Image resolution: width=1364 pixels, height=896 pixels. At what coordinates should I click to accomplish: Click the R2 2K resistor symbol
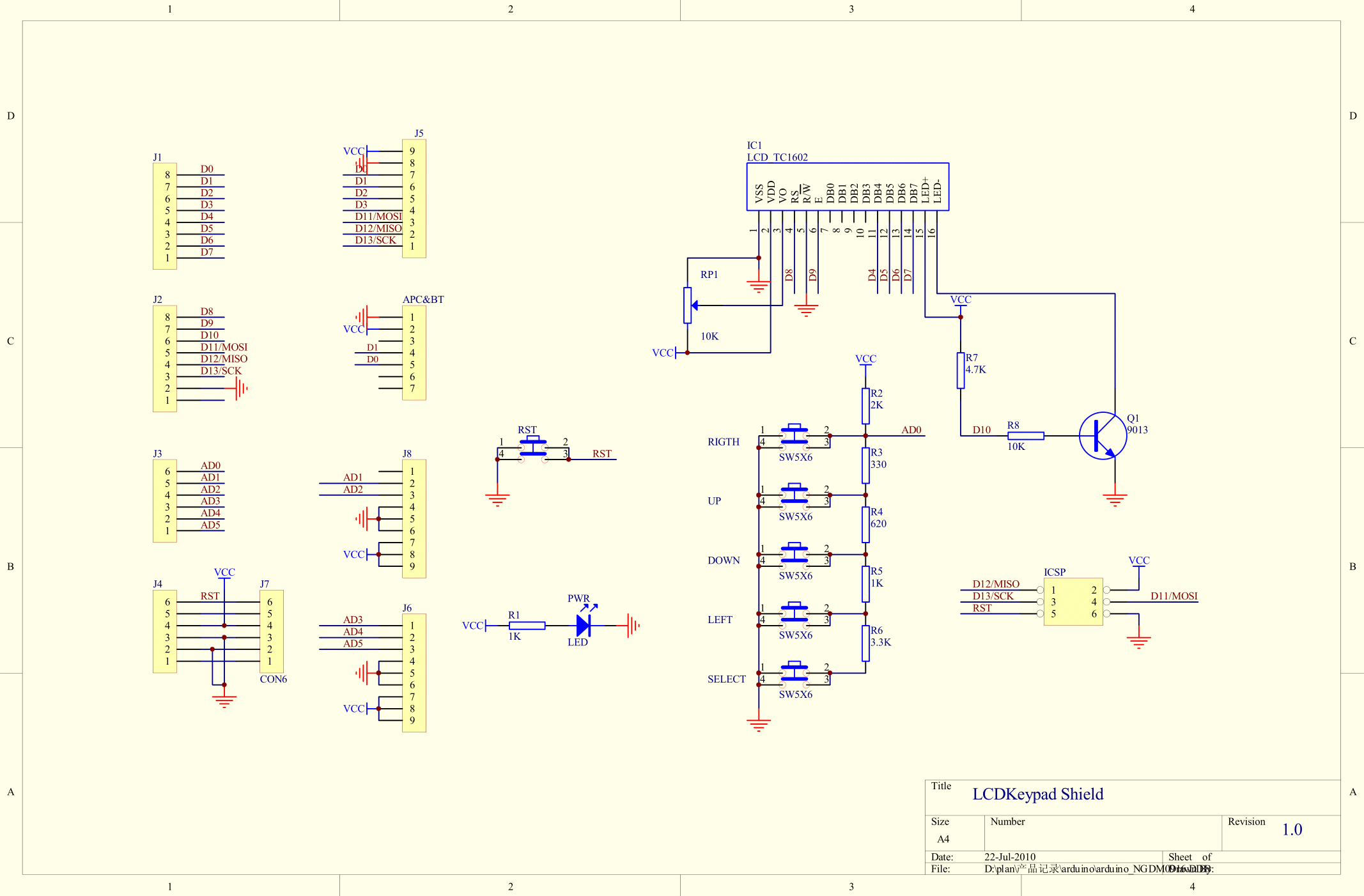[x=865, y=406]
